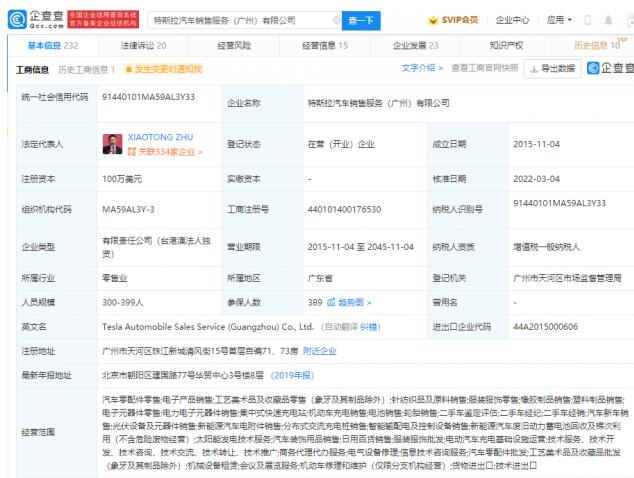Clear the search box with the X icon
The width and height of the screenshot is (634, 478).
click(x=336, y=20)
